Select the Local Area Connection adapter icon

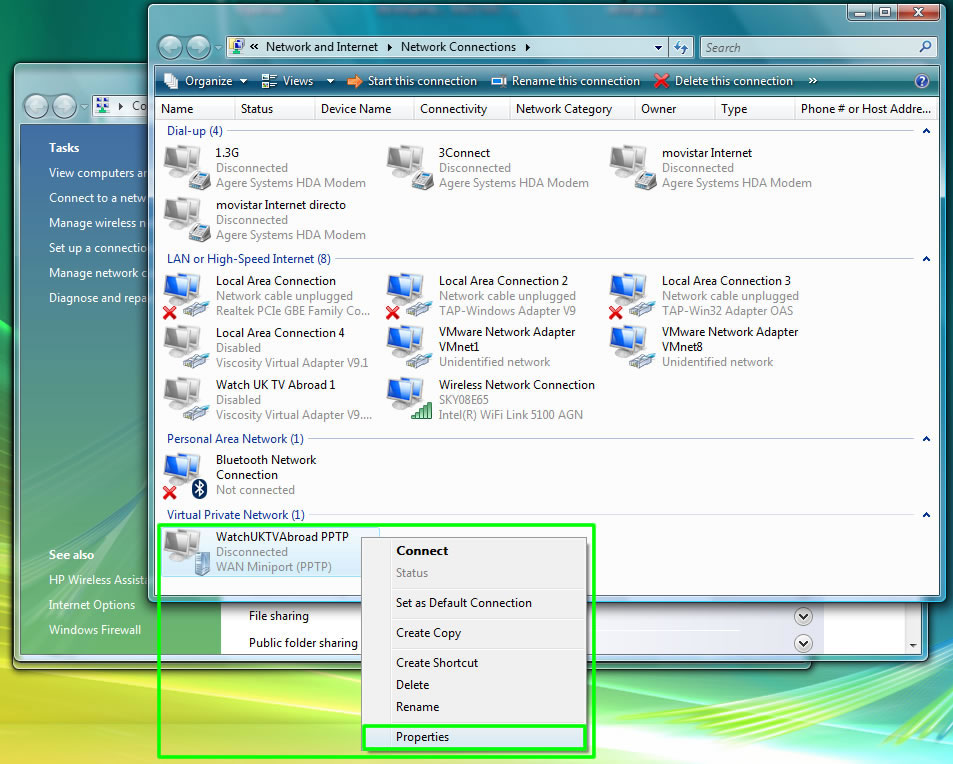(187, 296)
